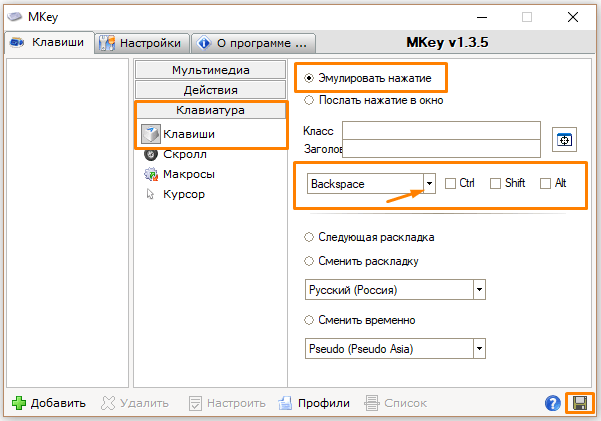Image resolution: width=601 pixels, height=421 pixels.
Task: Select Сменить раскладку radio button
Action: point(309,261)
